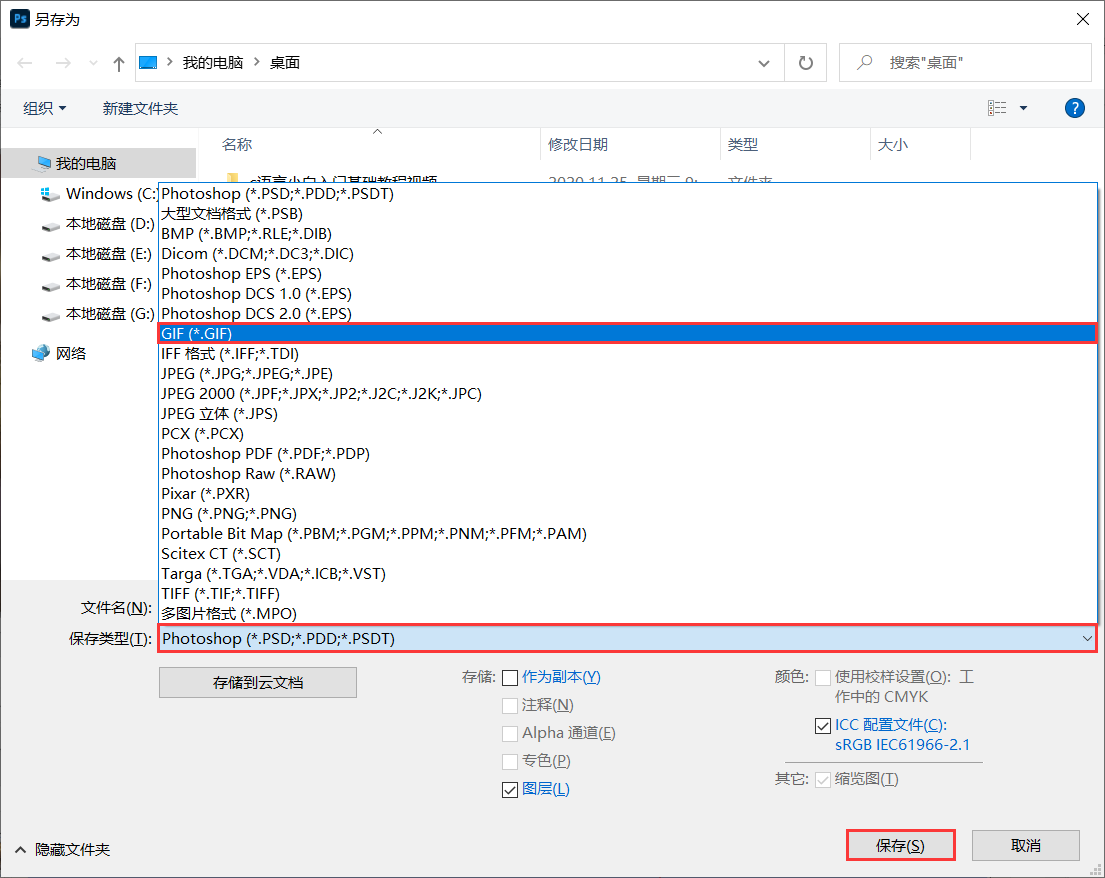Screen dimensions: 1105x878
Task: Toggle 图层 checkbox
Action: 510,790
